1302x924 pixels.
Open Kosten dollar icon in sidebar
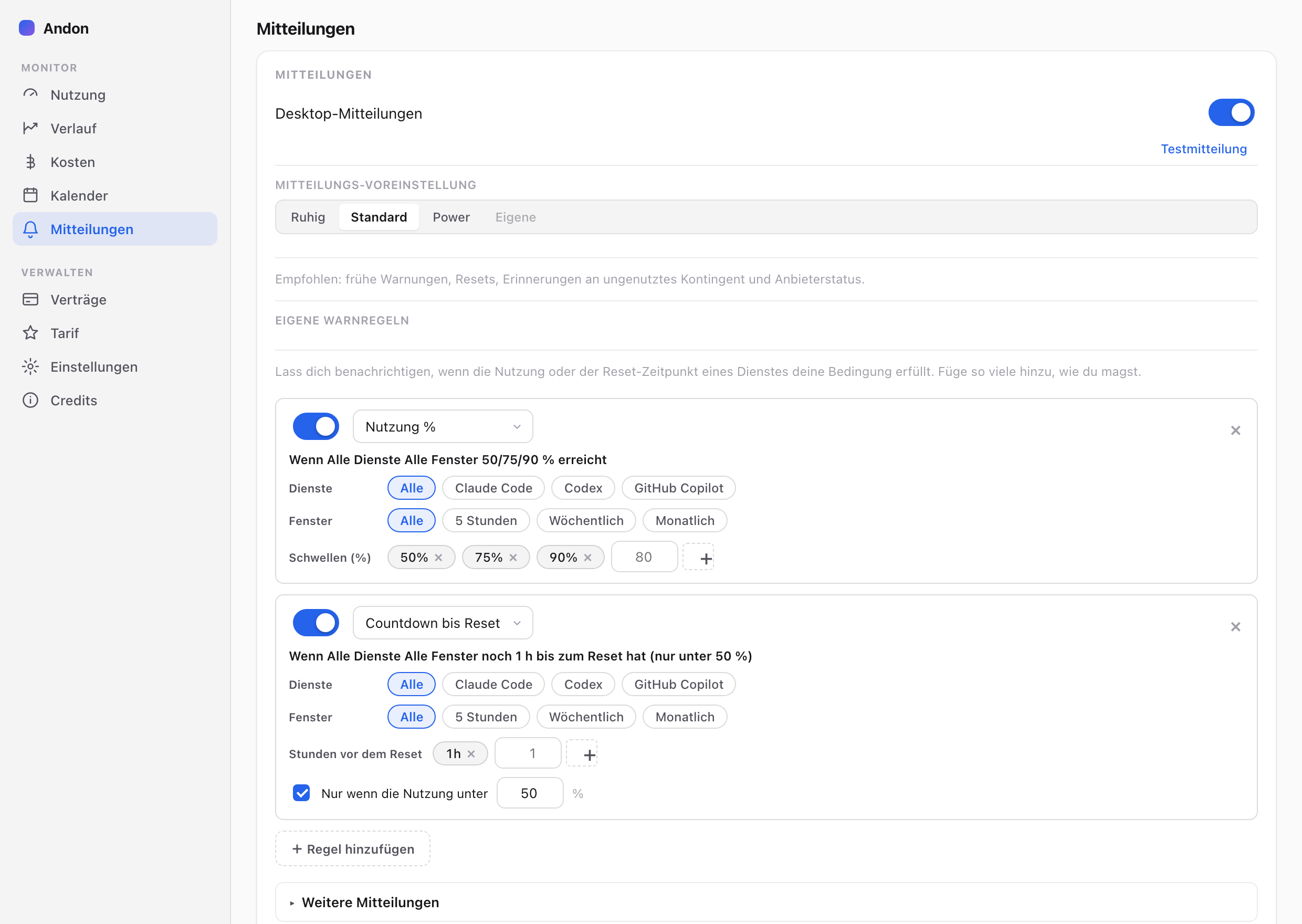(30, 162)
